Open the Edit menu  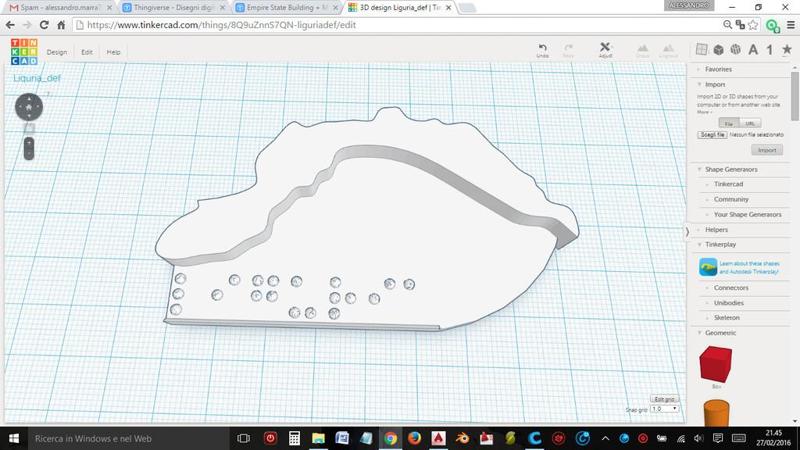tap(87, 52)
